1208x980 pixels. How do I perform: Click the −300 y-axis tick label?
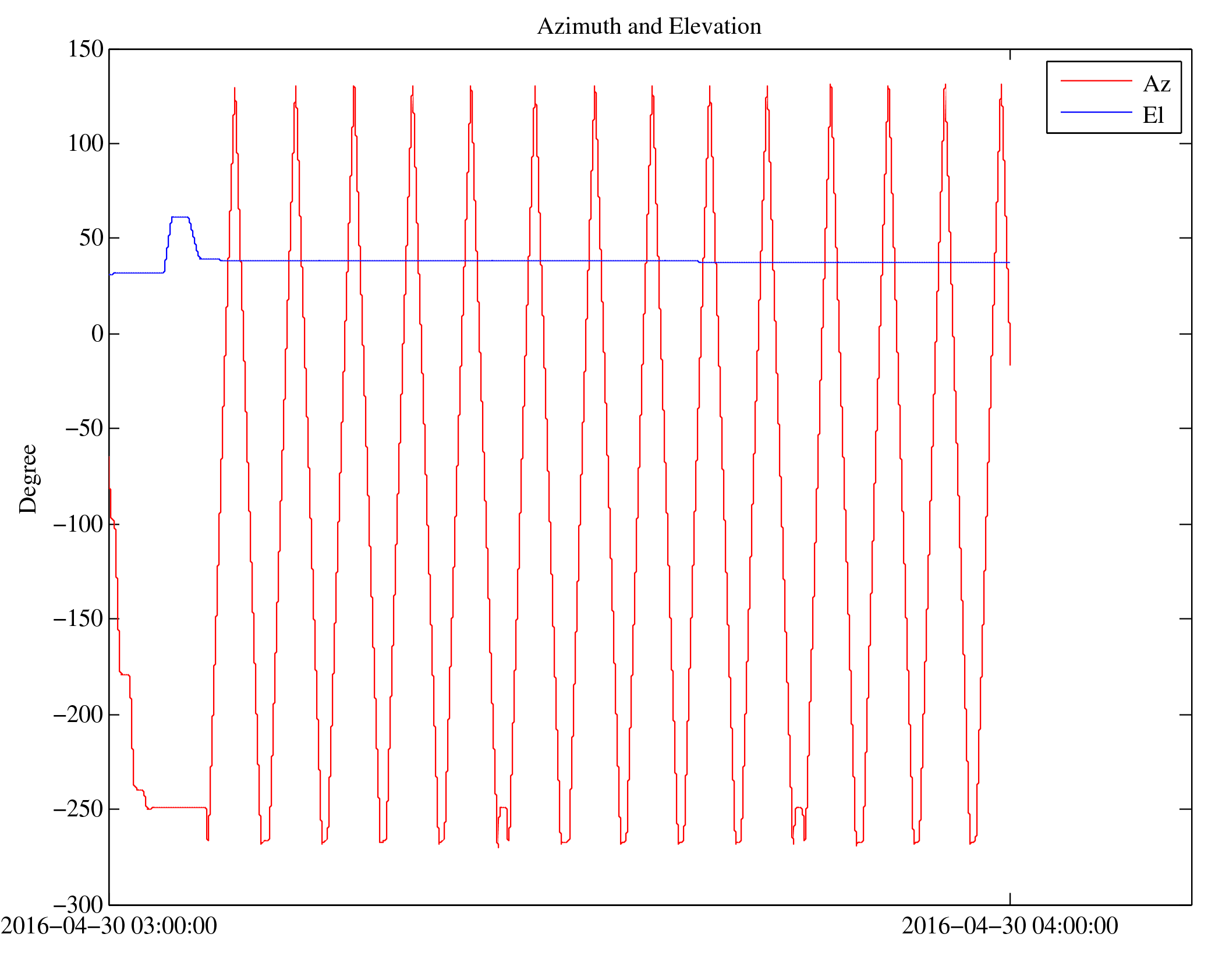coord(77,905)
